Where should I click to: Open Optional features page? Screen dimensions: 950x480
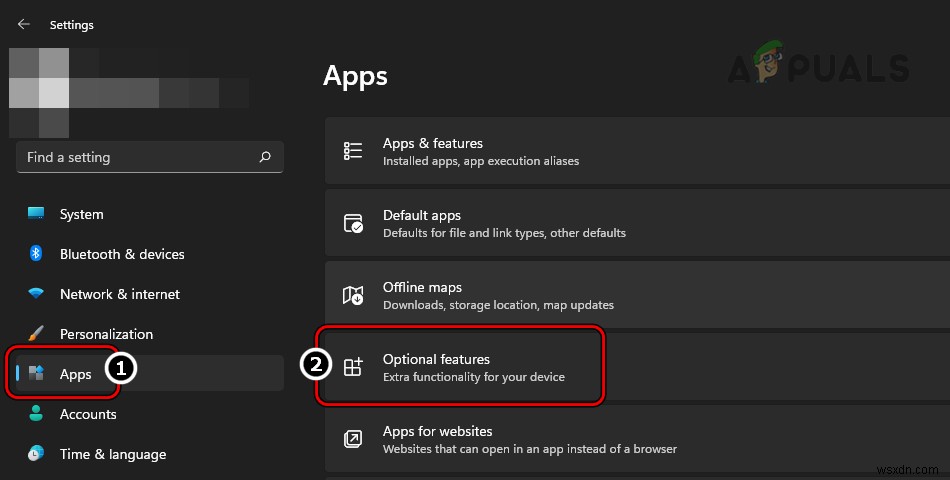[x=460, y=367]
